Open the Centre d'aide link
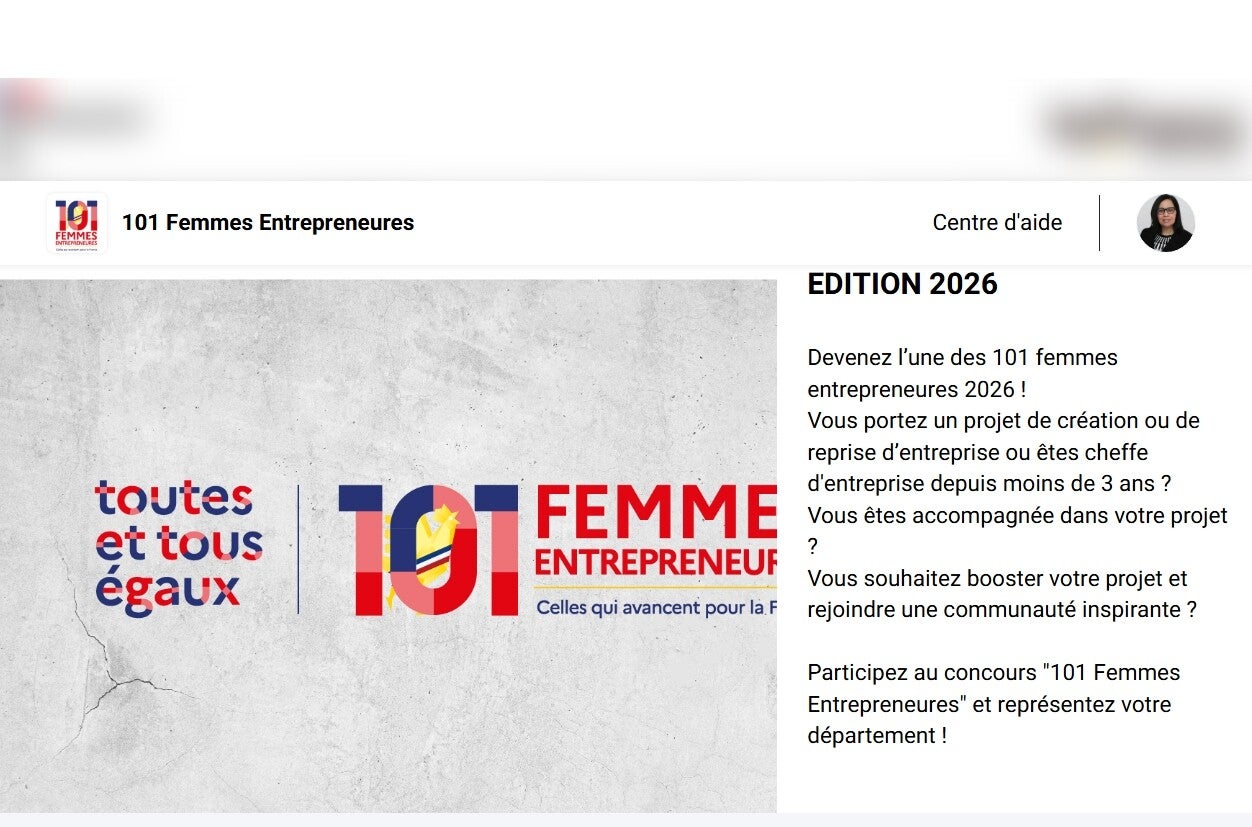 997,223
